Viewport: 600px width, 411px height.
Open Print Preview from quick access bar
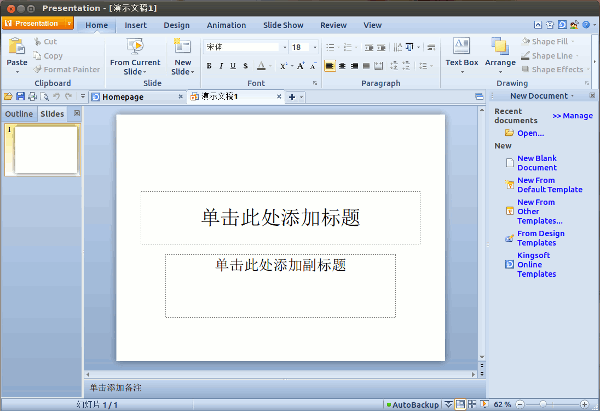(44, 97)
